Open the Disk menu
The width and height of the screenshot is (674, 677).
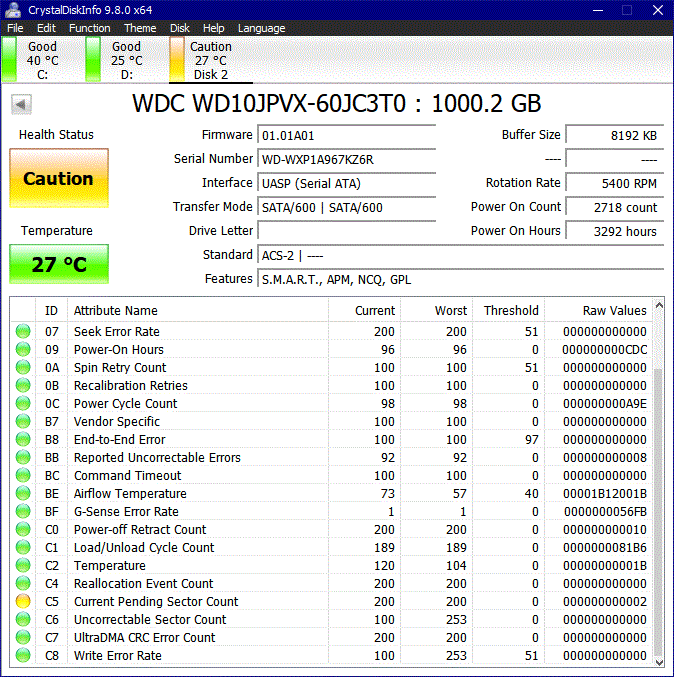180,28
